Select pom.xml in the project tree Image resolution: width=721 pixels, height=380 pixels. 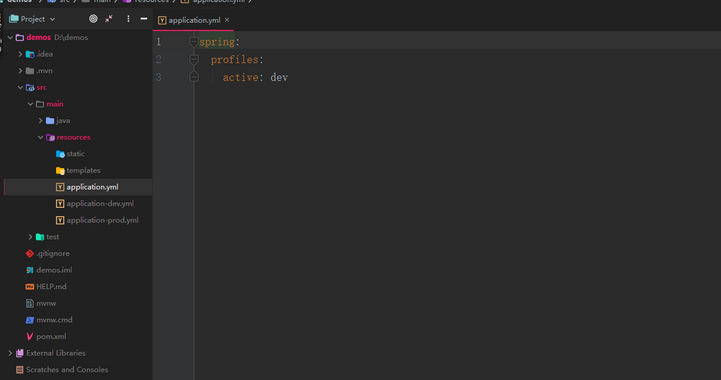[51, 336]
